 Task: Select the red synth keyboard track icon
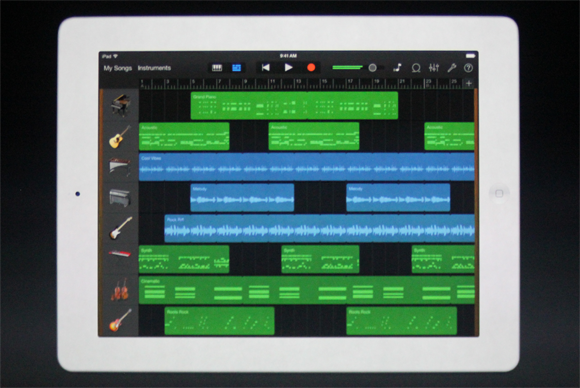coord(120,254)
